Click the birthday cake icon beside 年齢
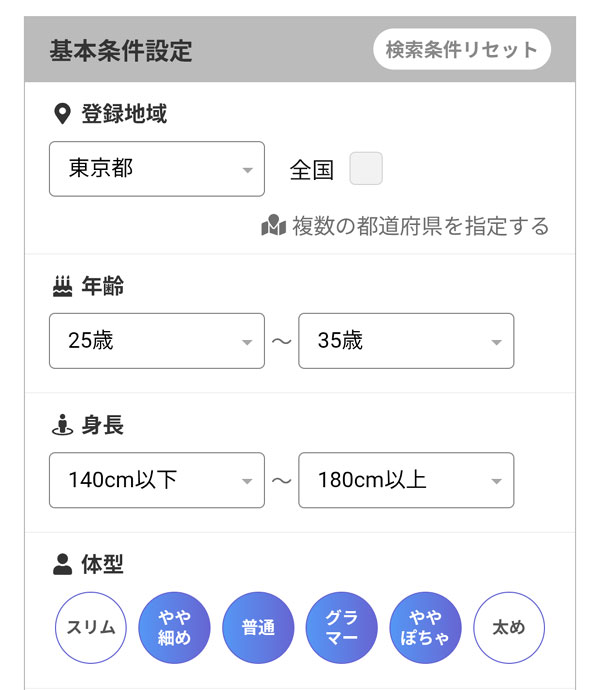600x690 pixels. click(x=62, y=287)
